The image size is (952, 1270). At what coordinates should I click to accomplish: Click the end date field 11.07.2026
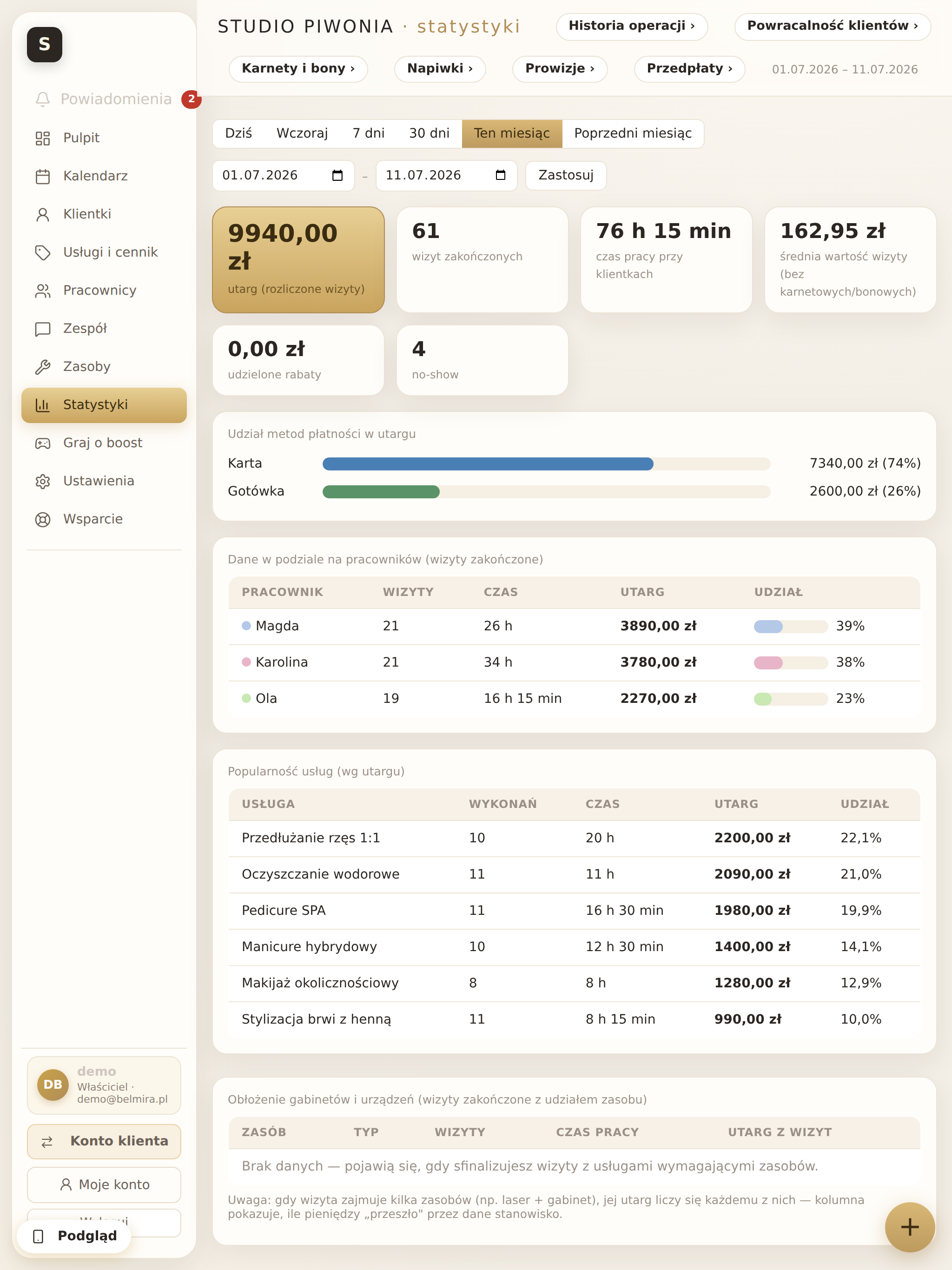coord(446,175)
